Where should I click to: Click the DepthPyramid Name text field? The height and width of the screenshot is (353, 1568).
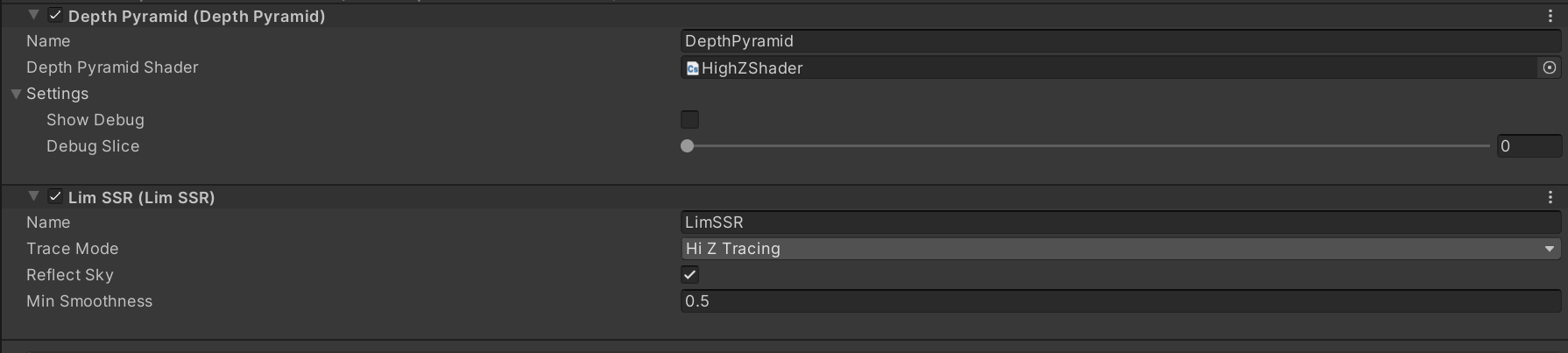click(x=1121, y=41)
